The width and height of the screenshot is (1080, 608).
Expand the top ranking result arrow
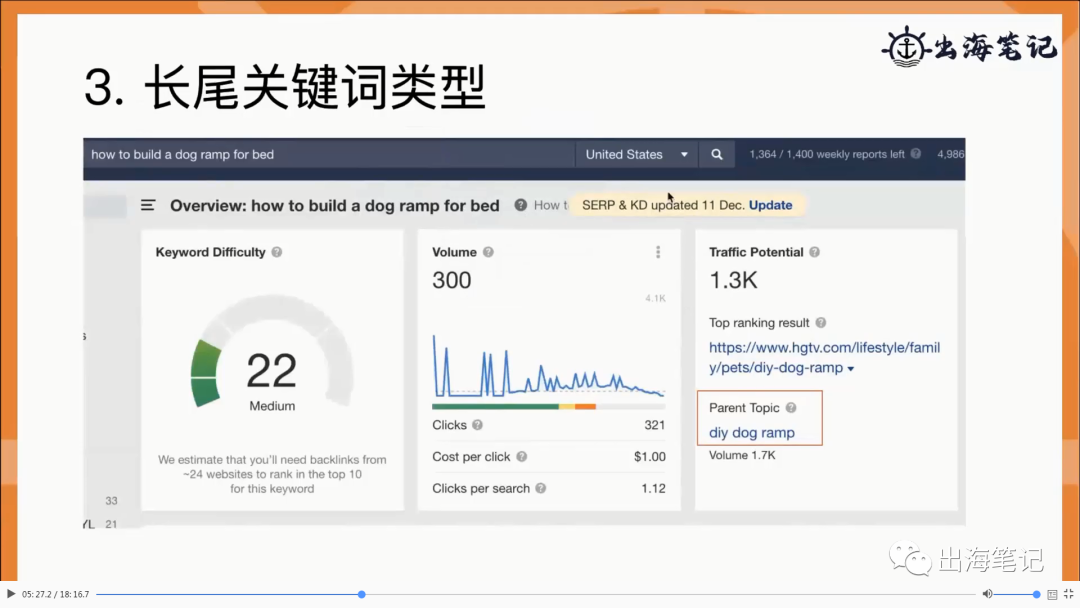point(851,369)
